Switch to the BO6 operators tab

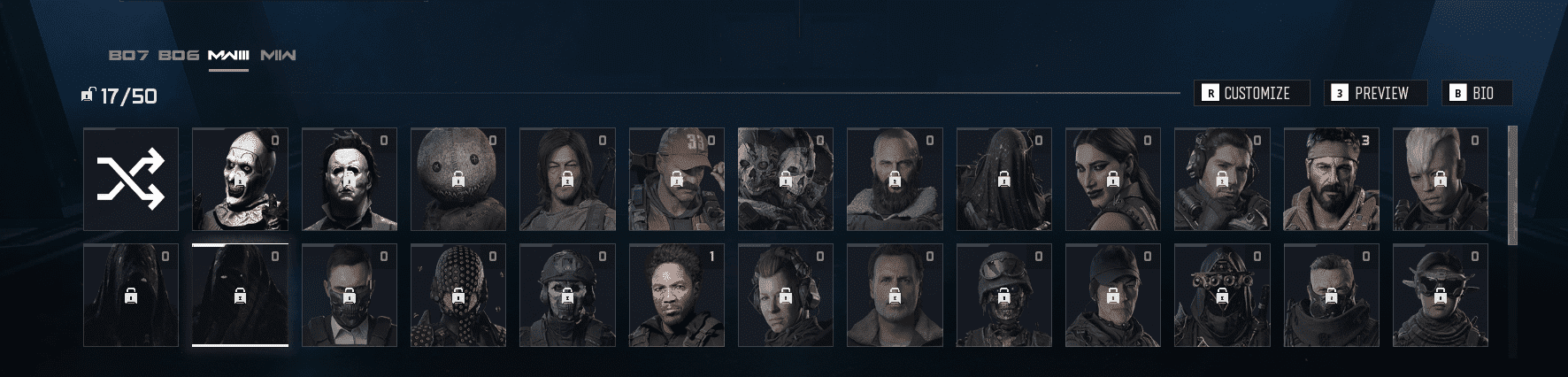click(179, 55)
